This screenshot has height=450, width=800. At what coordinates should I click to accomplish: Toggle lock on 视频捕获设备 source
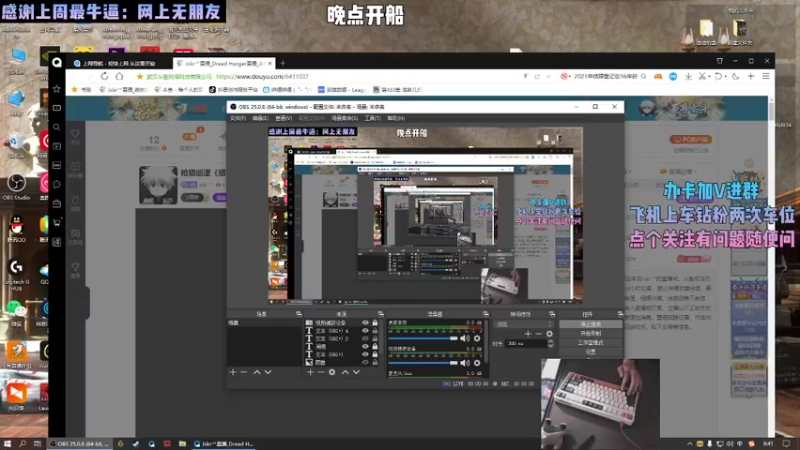[x=375, y=323]
